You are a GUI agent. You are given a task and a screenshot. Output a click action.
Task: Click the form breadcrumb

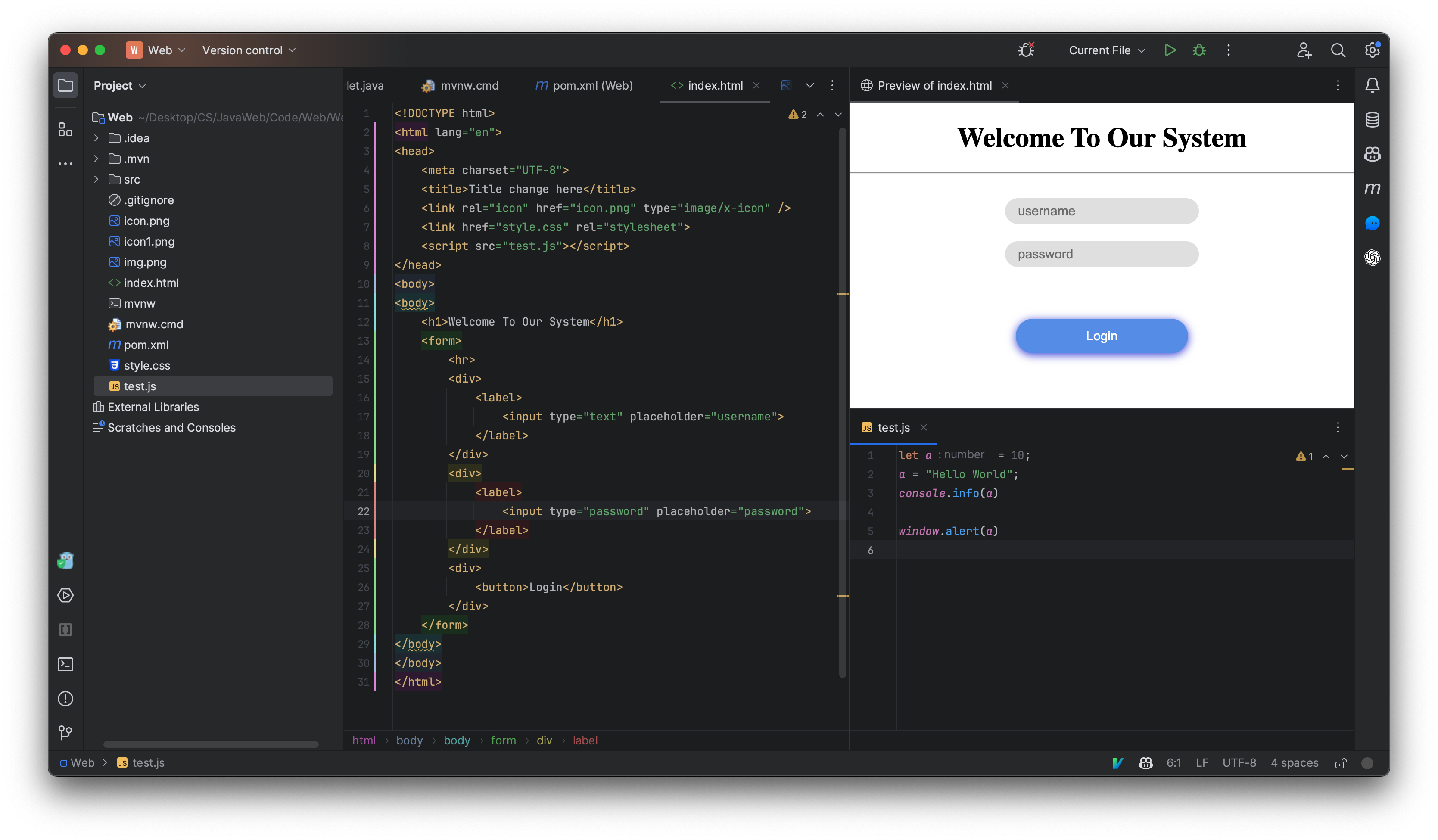pos(503,740)
